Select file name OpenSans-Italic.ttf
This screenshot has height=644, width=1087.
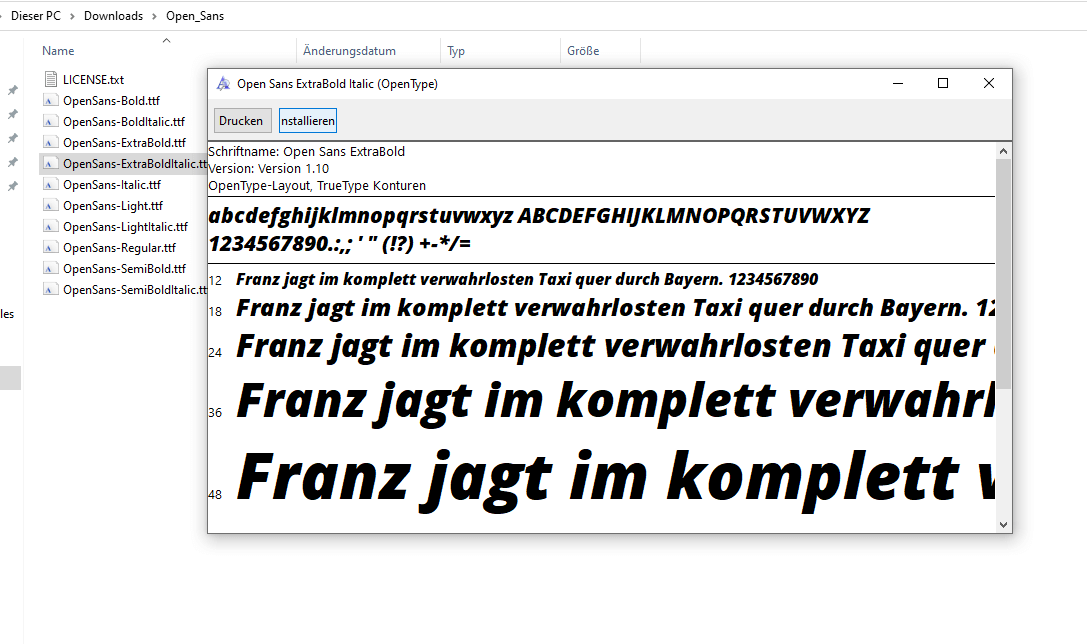pos(112,184)
